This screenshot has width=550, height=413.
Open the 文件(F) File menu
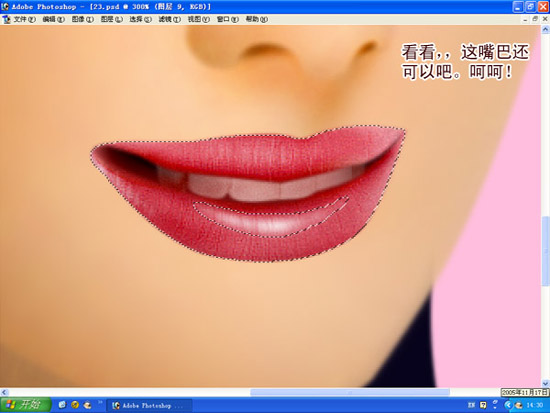click(25, 19)
